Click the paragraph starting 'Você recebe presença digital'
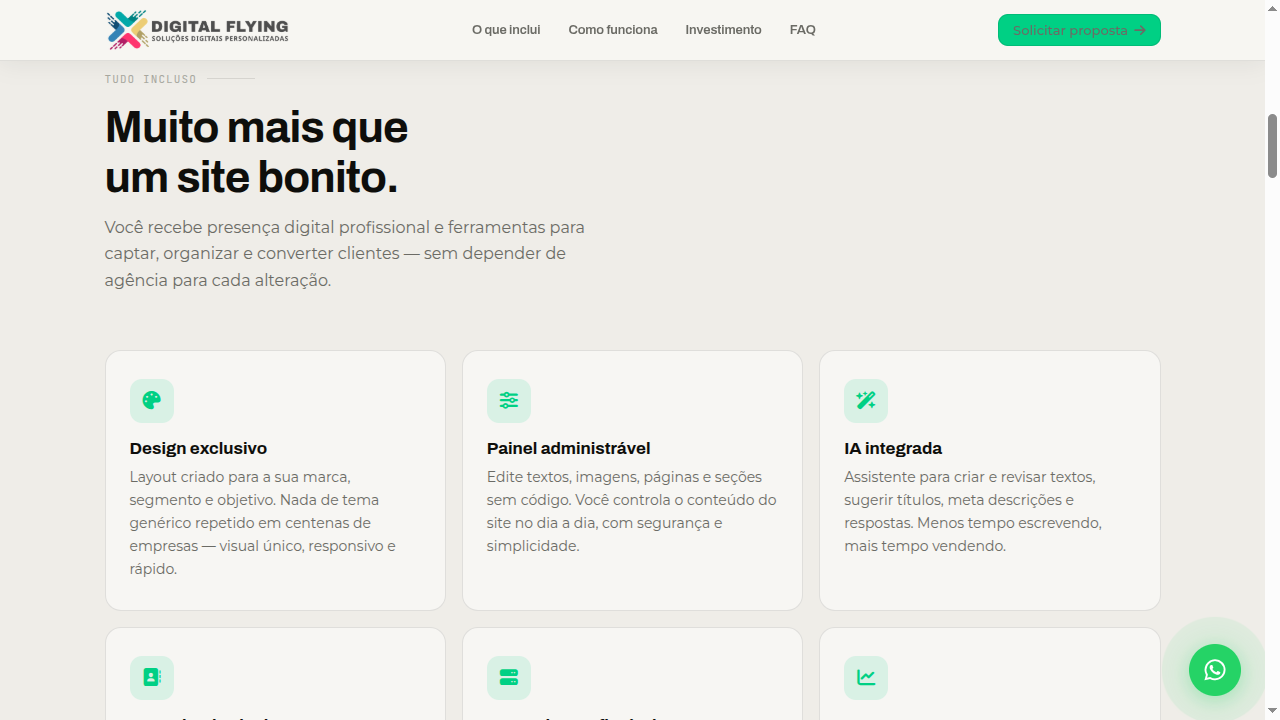The image size is (1280, 720). point(345,254)
